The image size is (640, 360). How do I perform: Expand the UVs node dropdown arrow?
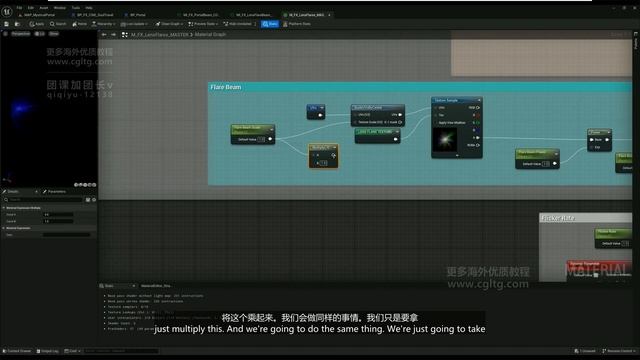pos(322,108)
